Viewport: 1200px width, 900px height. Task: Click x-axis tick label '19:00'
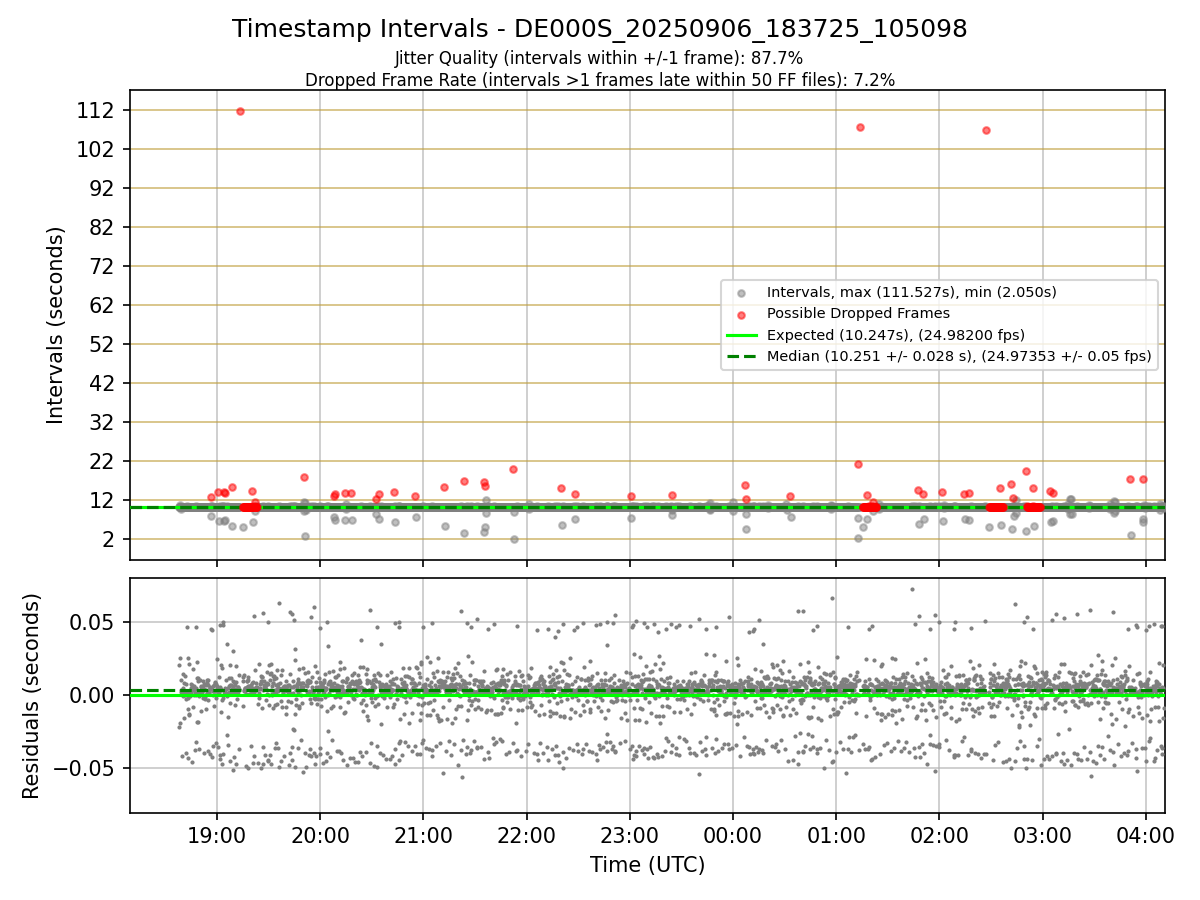(x=217, y=834)
